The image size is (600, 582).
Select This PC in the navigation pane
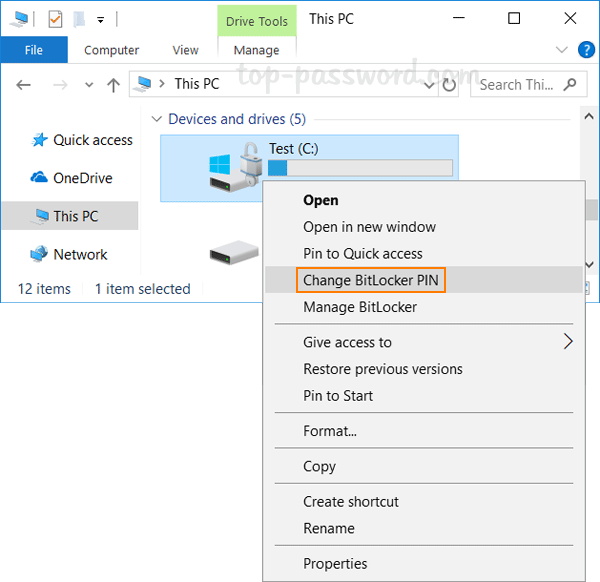click(70, 216)
